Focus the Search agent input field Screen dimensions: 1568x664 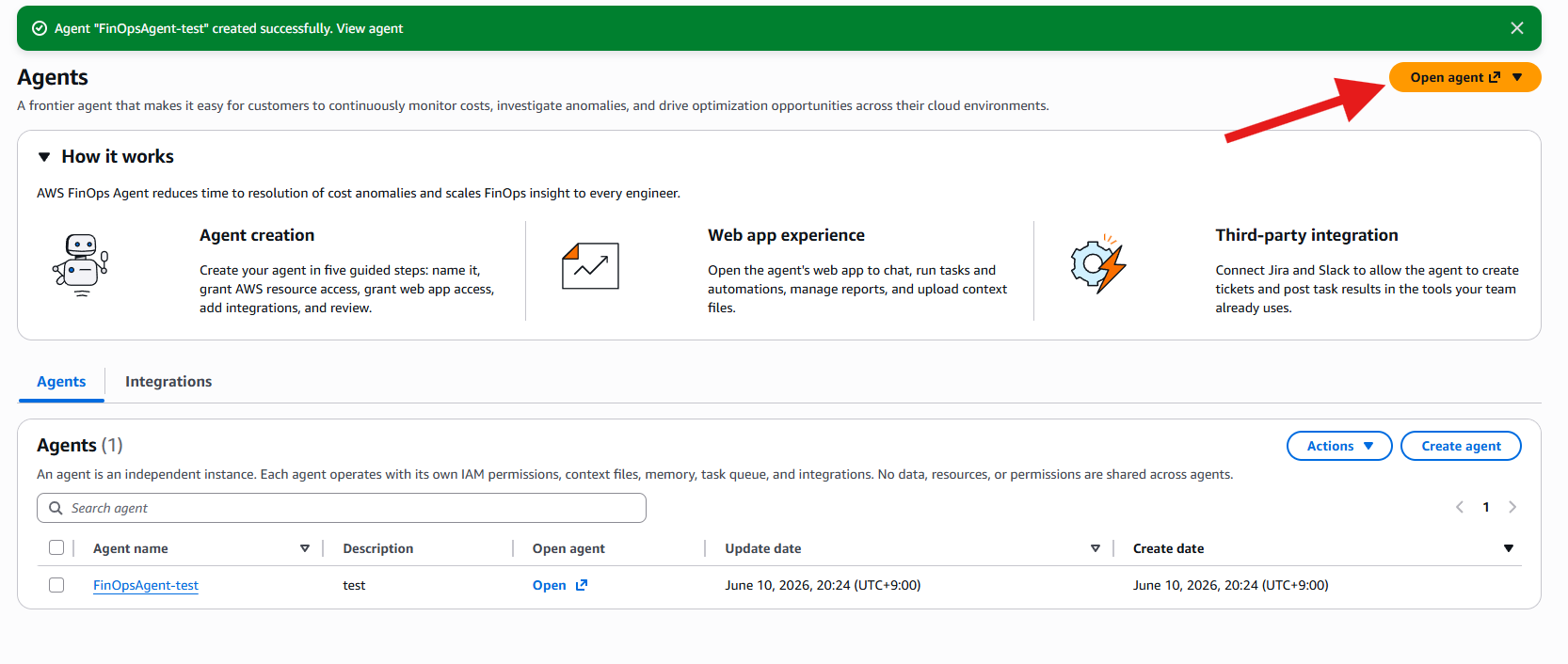pyautogui.click(x=342, y=508)
